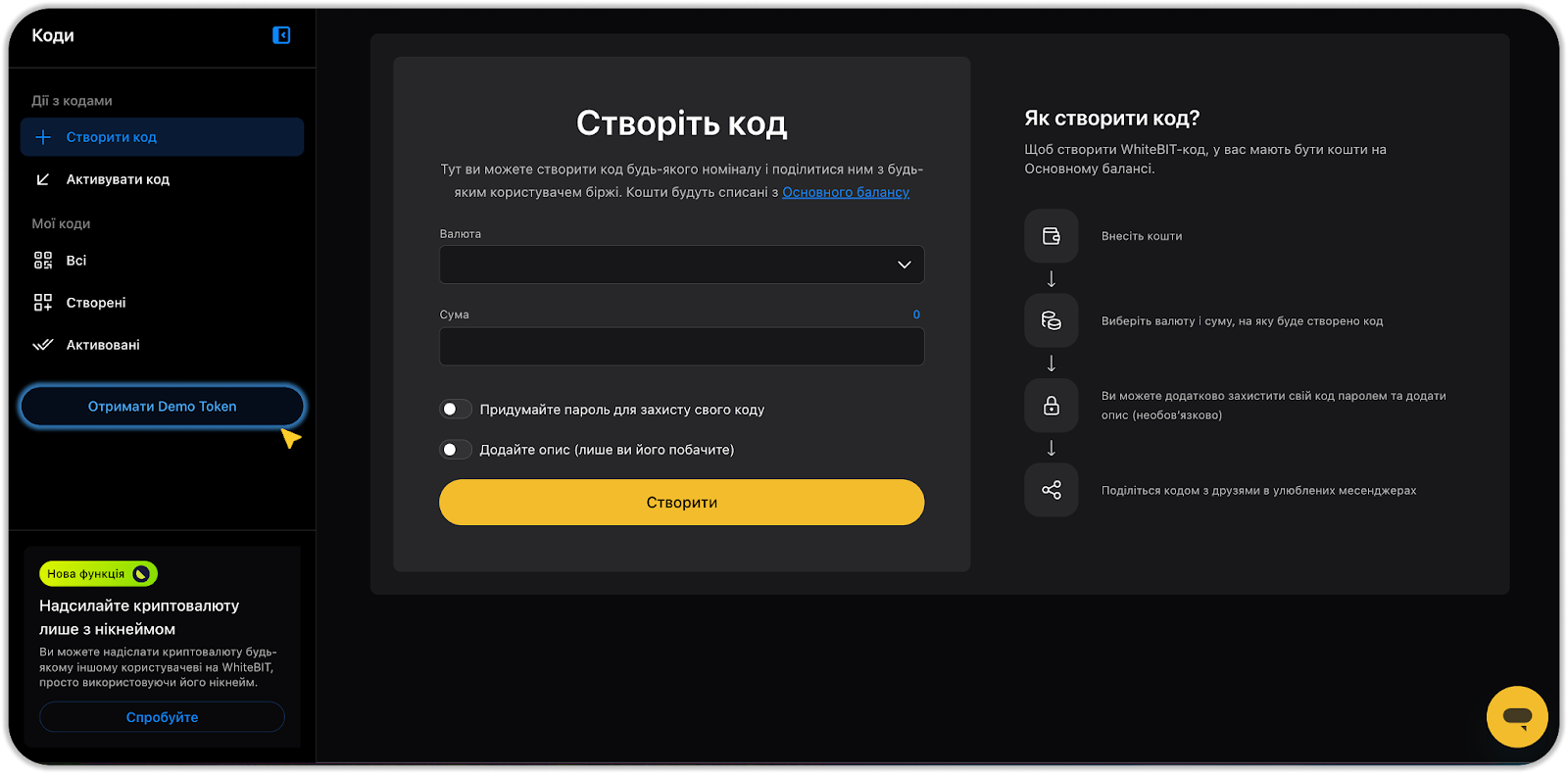Screen dimensions: 1568x774
Task: Select Створені in Мої коди section
Action: [x=96, y=303]
